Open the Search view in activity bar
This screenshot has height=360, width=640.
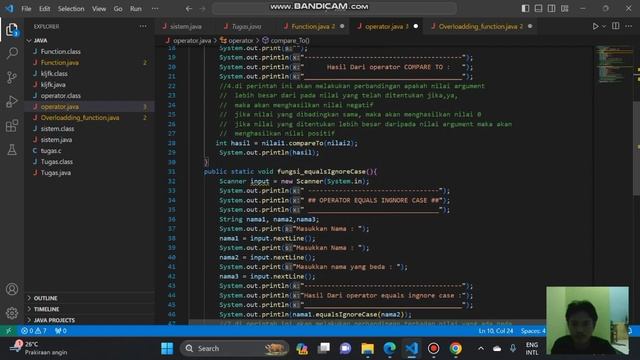(12, 53)
